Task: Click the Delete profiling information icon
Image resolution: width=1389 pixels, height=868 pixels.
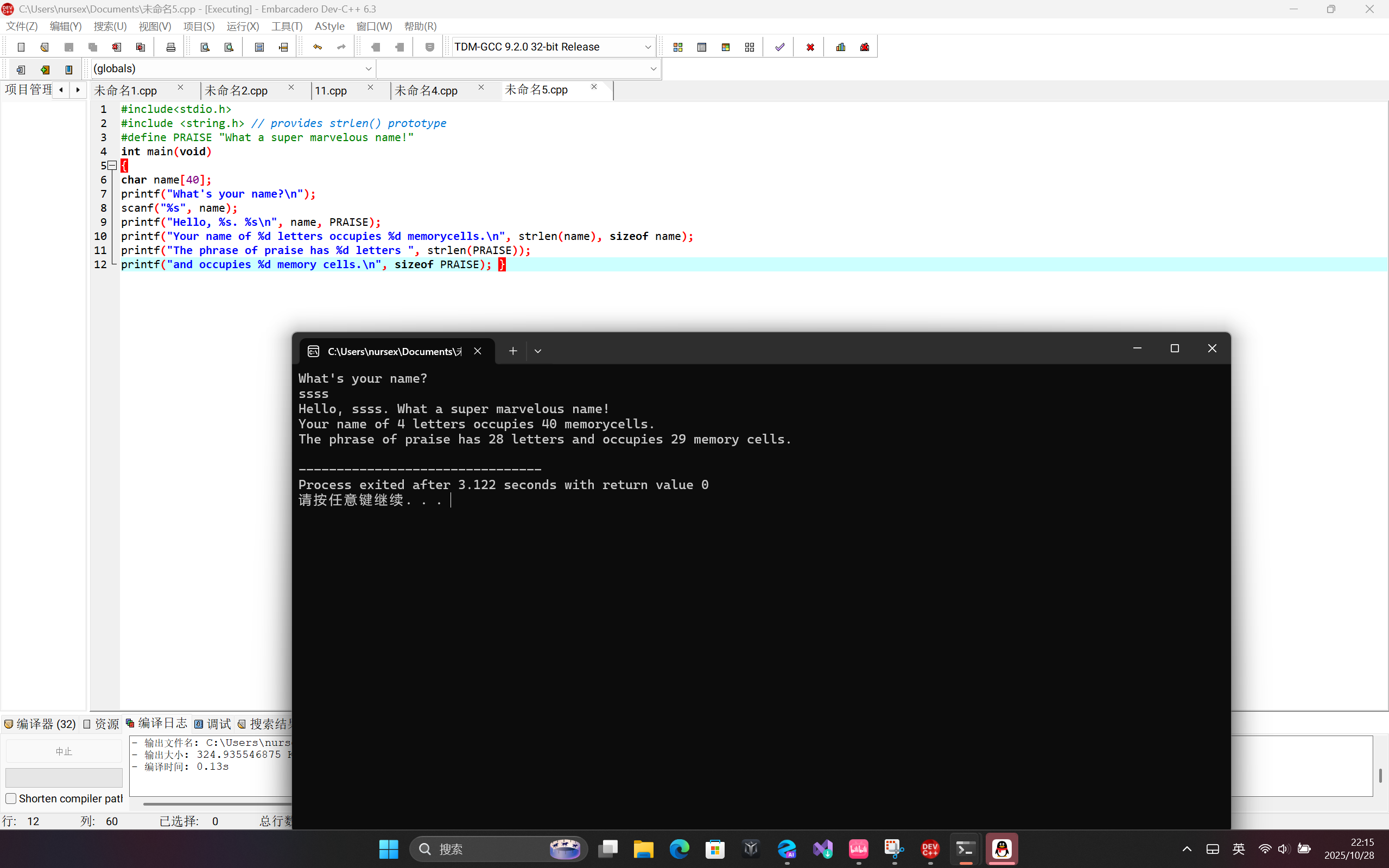Action: coord(865,47)
